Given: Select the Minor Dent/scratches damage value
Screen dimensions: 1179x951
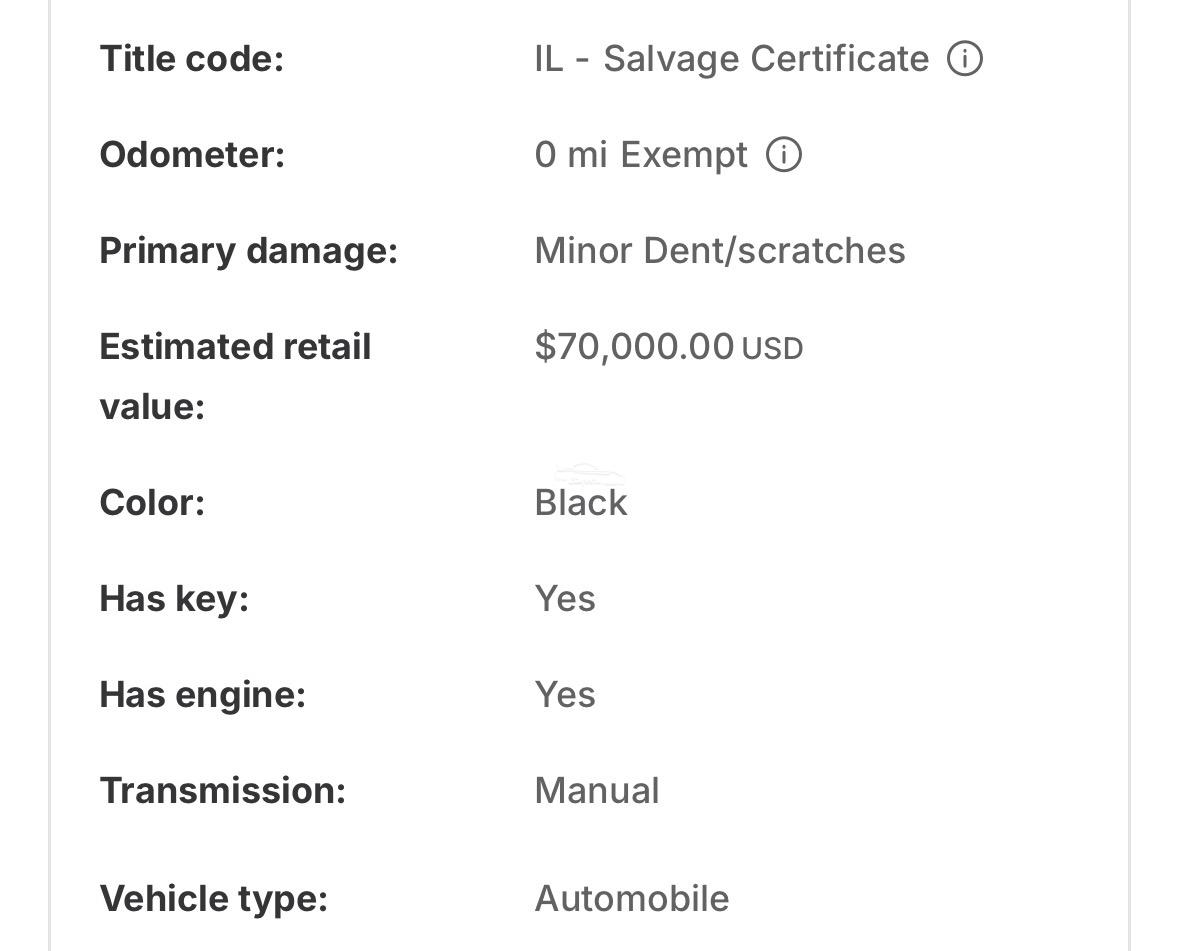Looking at the screenshot, I should (x=720, y=250).
